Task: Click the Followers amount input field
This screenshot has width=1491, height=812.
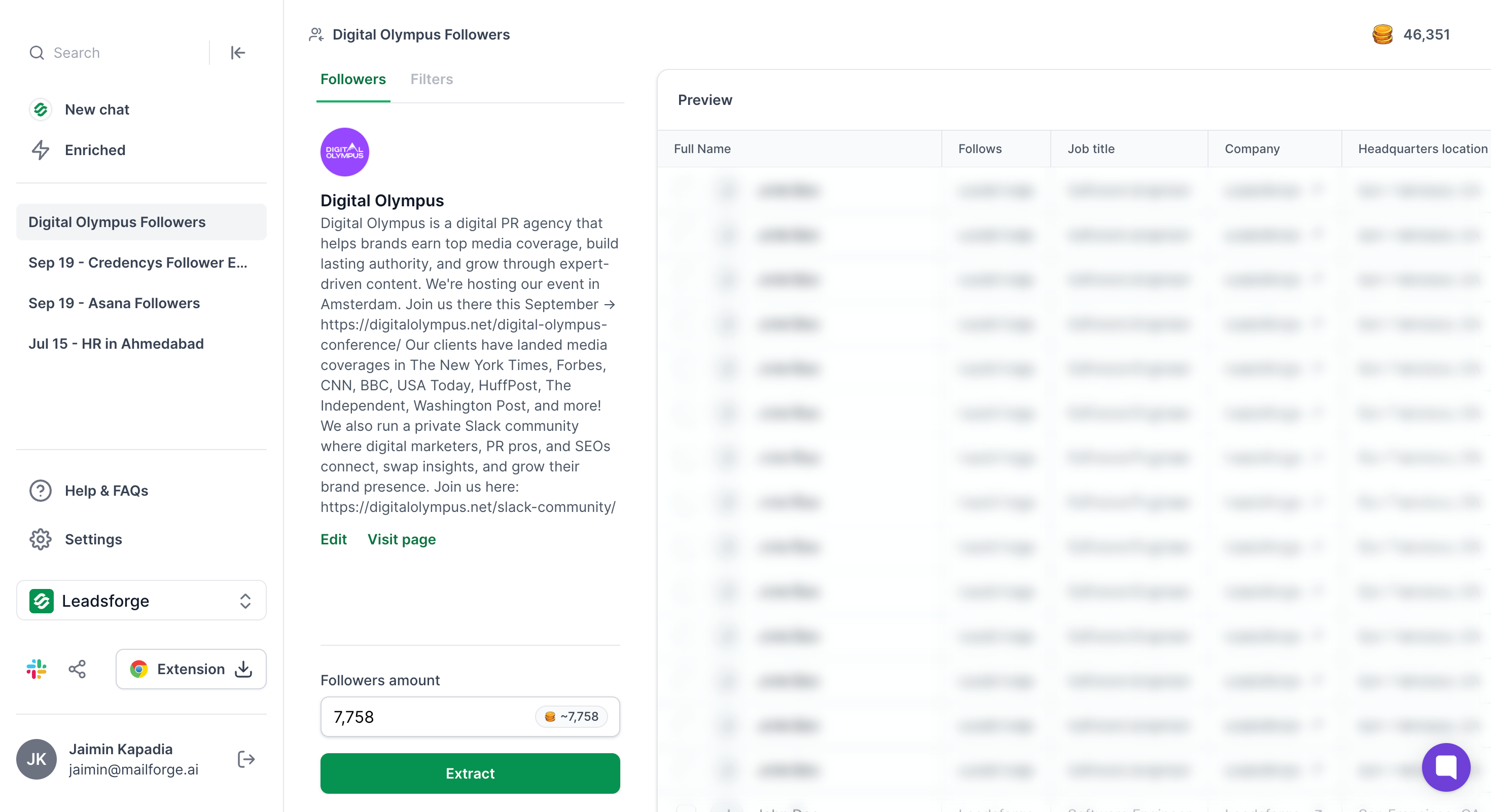Action: pyautogui.click(x=470, y=717)
